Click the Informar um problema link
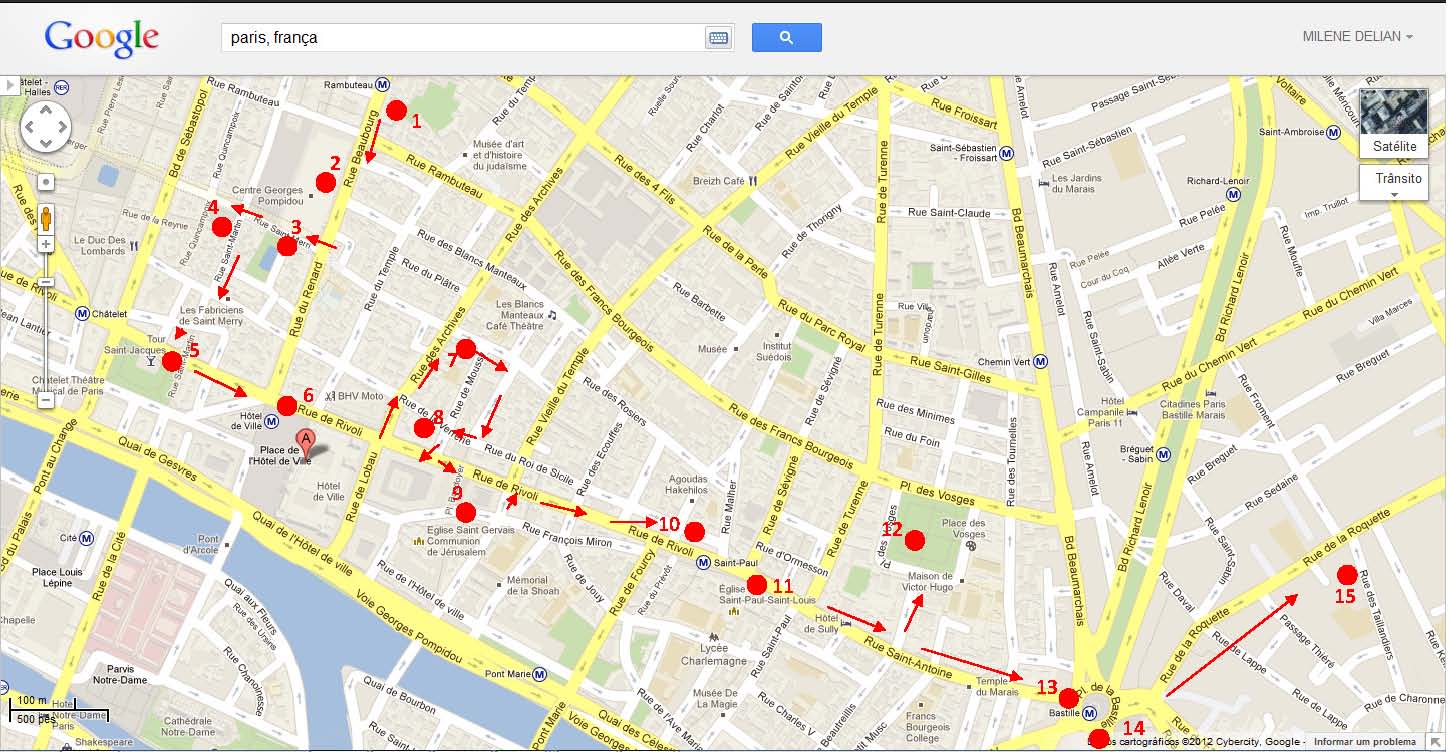Screen dimensions: 1450x752 [1364, 742]
